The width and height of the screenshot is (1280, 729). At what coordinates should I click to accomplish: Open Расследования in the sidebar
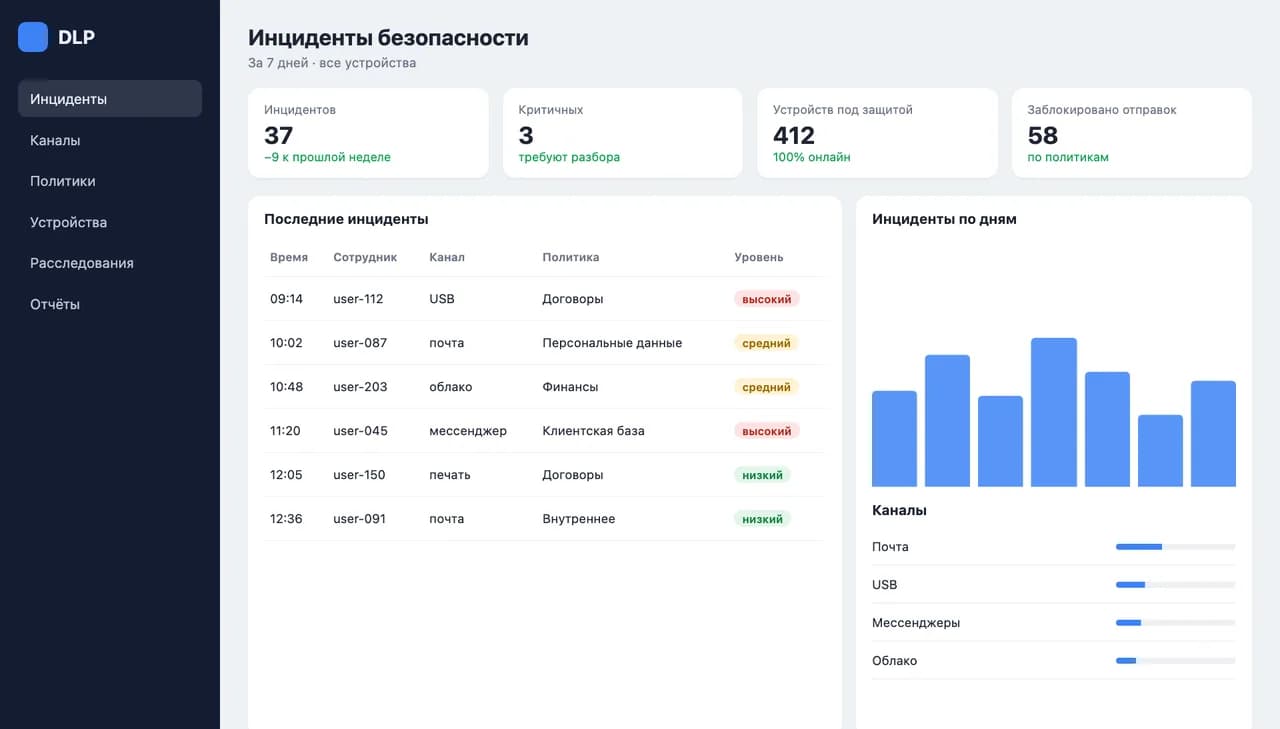[x=110, y=263]
